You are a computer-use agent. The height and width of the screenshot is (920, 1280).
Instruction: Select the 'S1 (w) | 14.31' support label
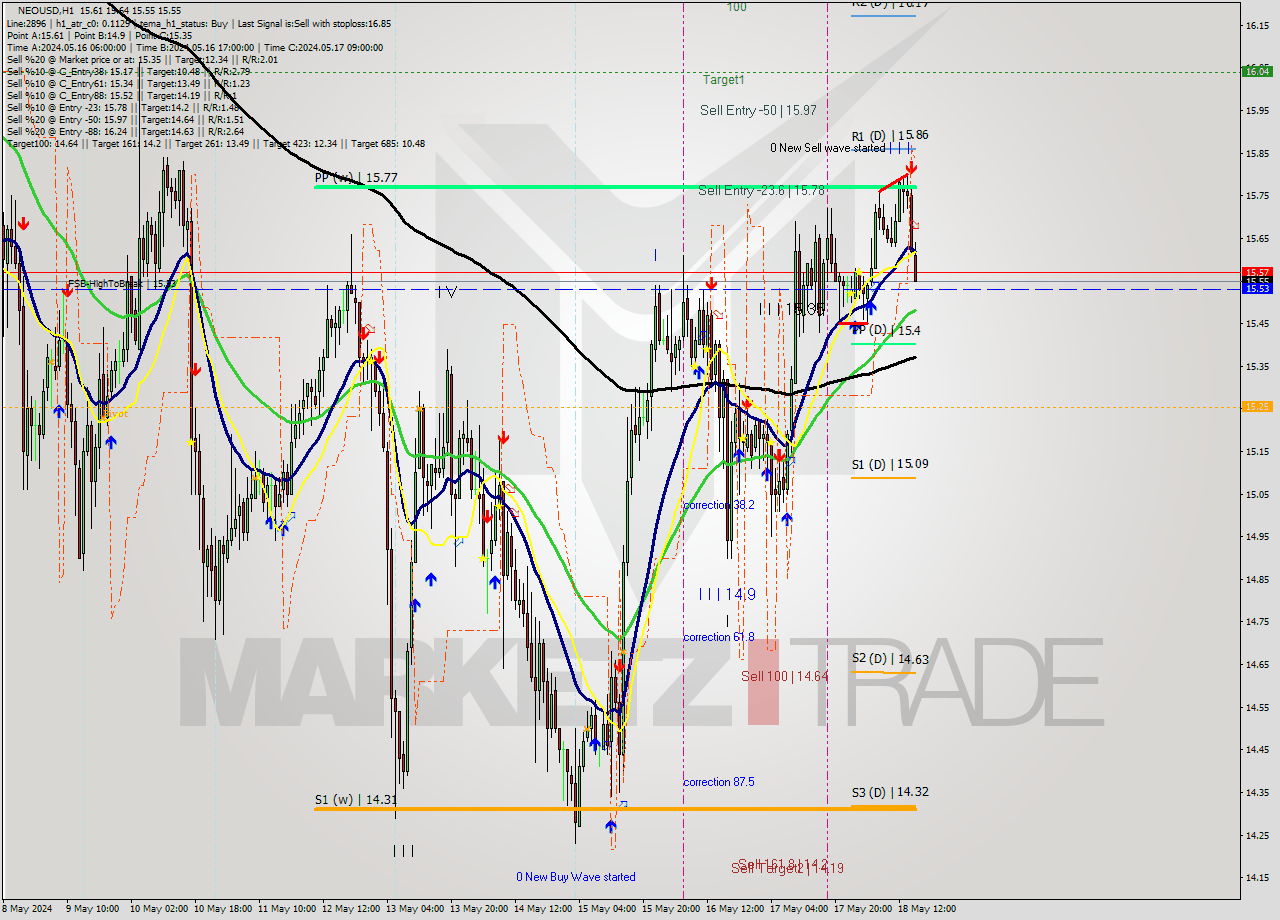(x=355, y=800)
